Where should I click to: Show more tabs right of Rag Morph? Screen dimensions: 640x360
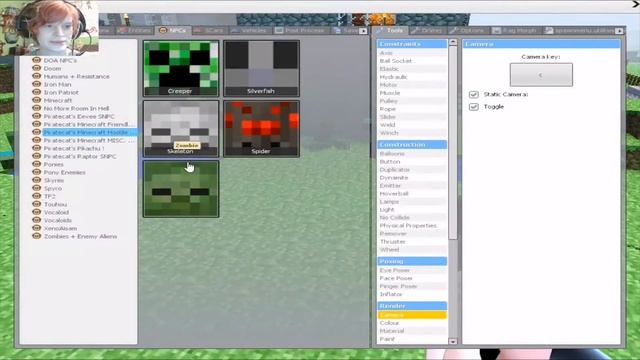(619, 31)
